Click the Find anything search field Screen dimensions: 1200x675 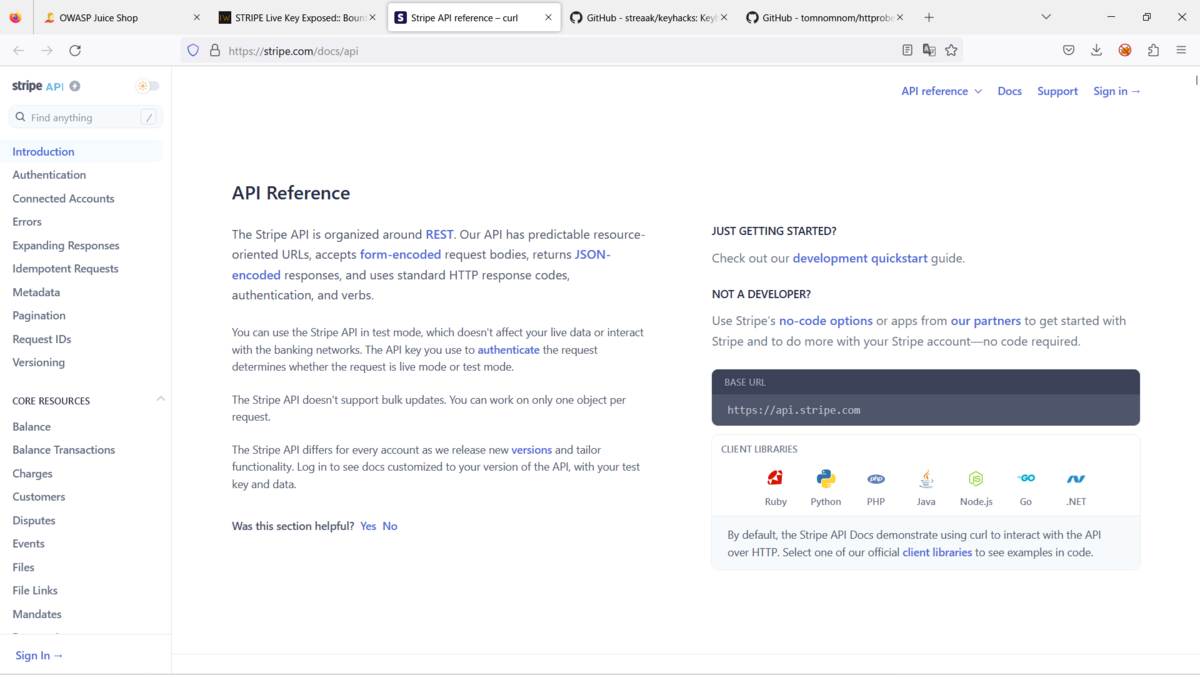click(x=86, y=117)
